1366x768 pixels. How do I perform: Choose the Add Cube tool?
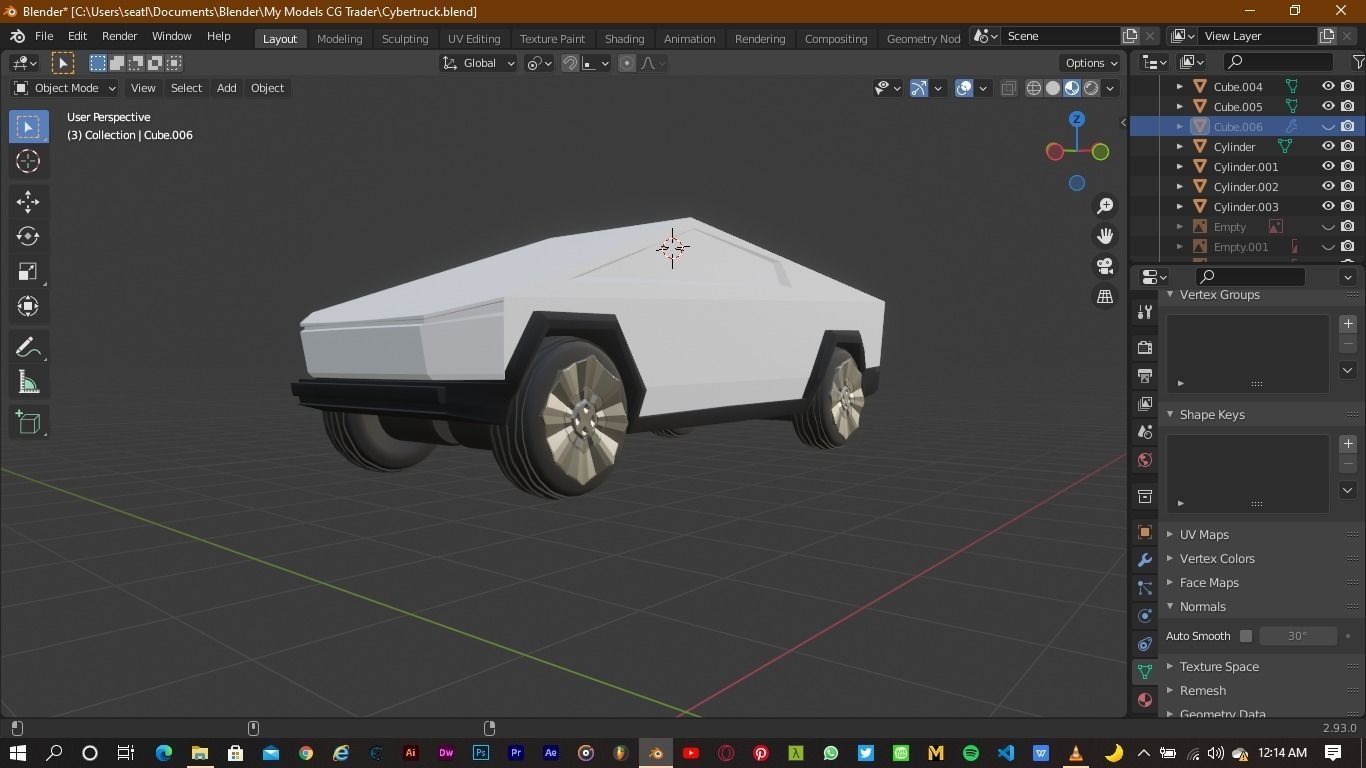pos(28,423)
